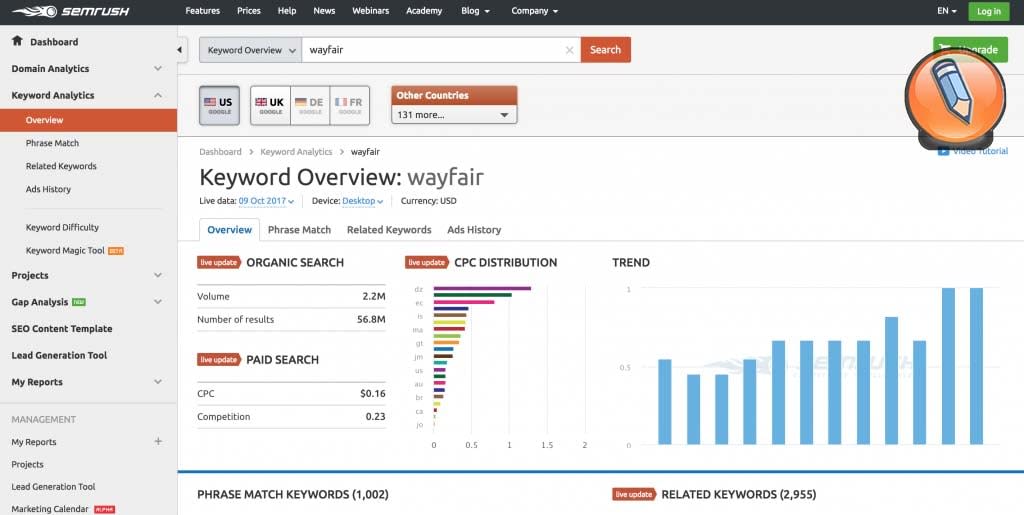The width and height of the screenshot is (1024, 515).
Task: Open the Dashboard home icon
Action: coord(18,41)
